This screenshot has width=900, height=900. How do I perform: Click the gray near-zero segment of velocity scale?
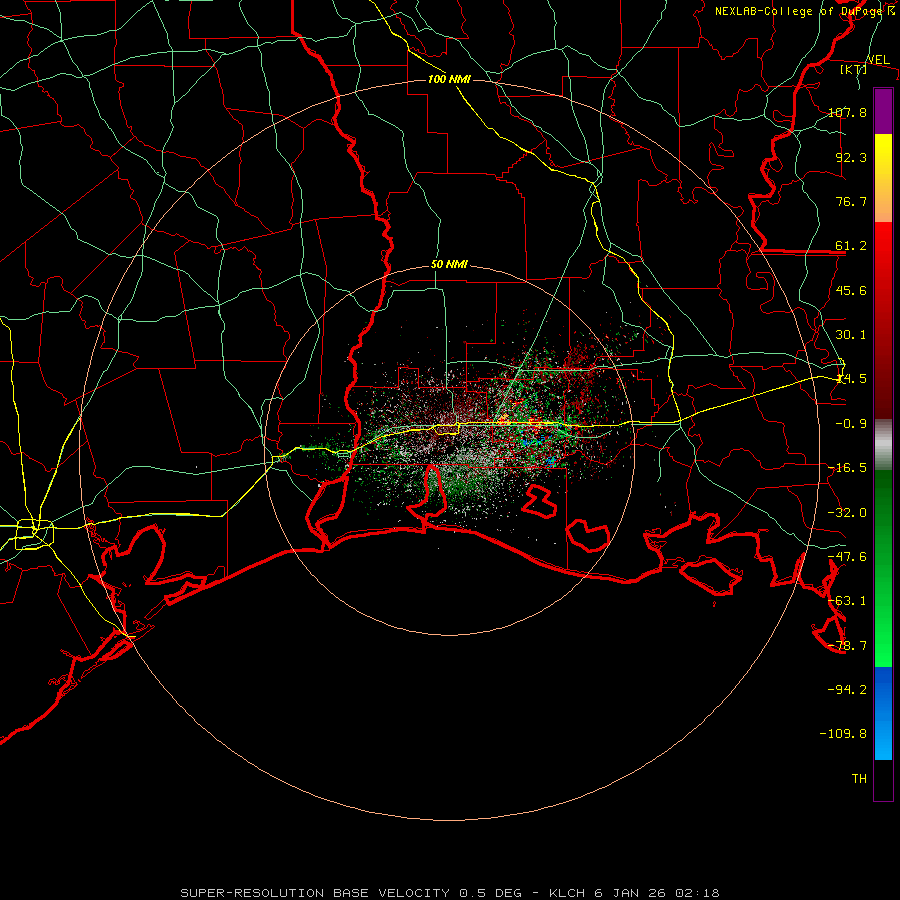(883, 445)
